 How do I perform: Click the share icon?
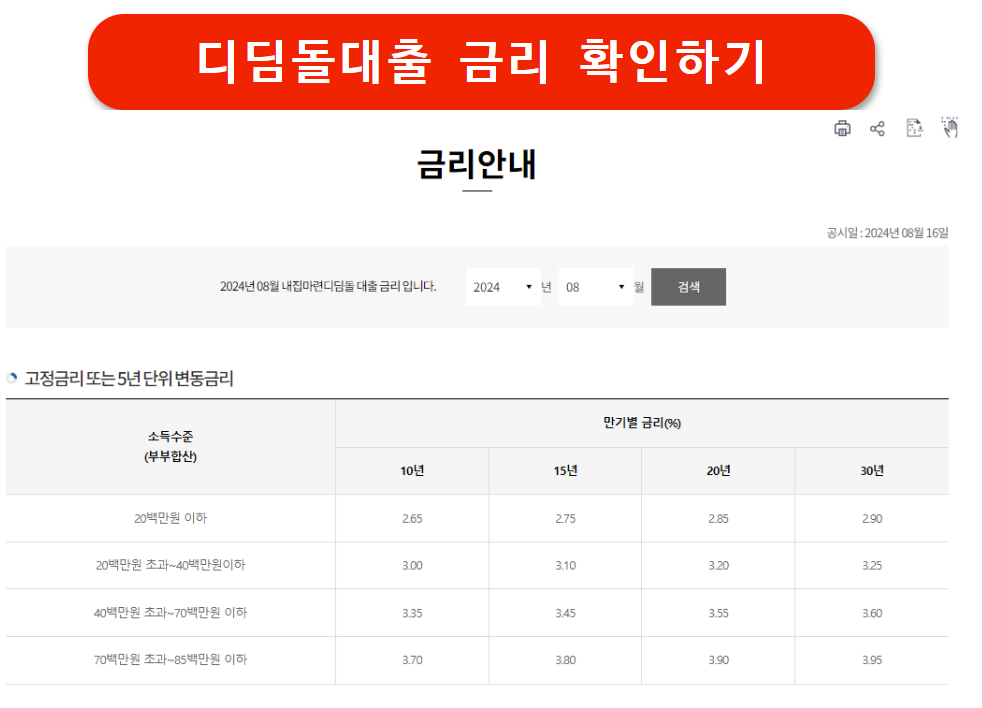coord(877,127)
